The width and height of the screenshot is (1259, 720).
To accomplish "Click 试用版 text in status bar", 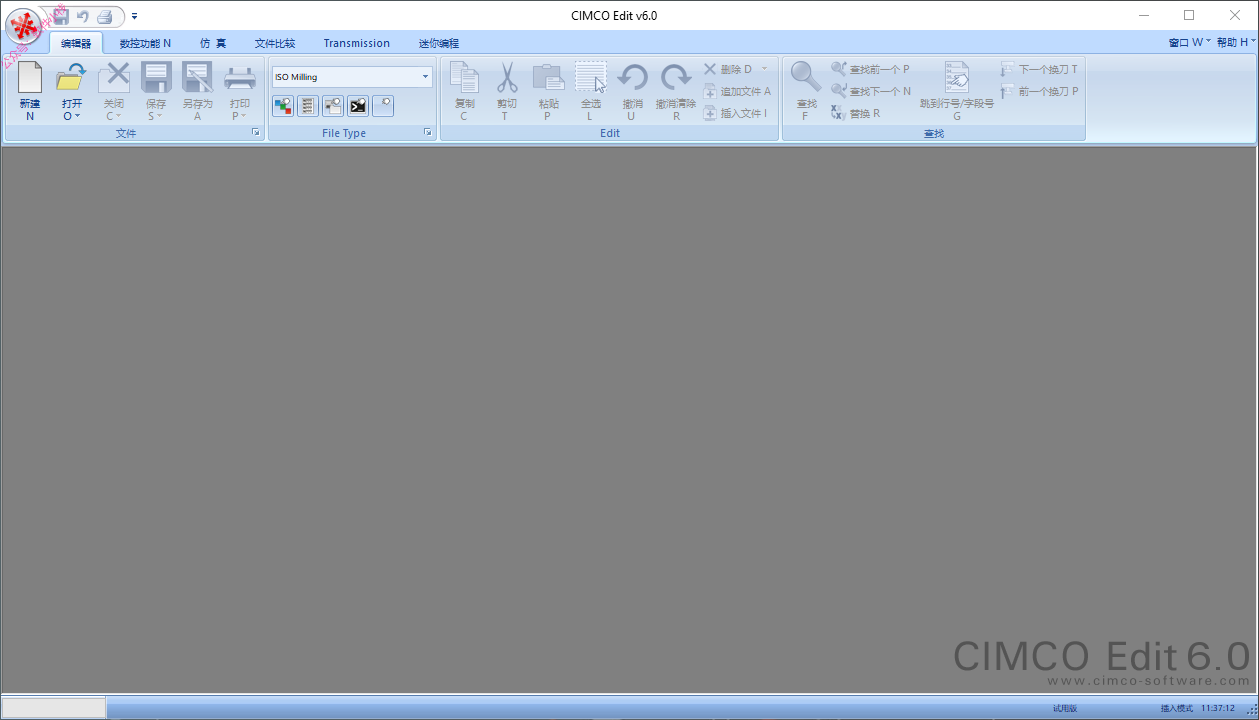I will pyautogui.click(x=1065, y=708).
